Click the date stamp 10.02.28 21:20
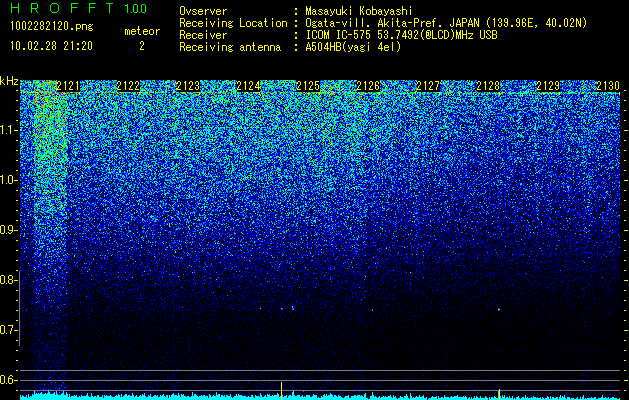 point(51,46)
